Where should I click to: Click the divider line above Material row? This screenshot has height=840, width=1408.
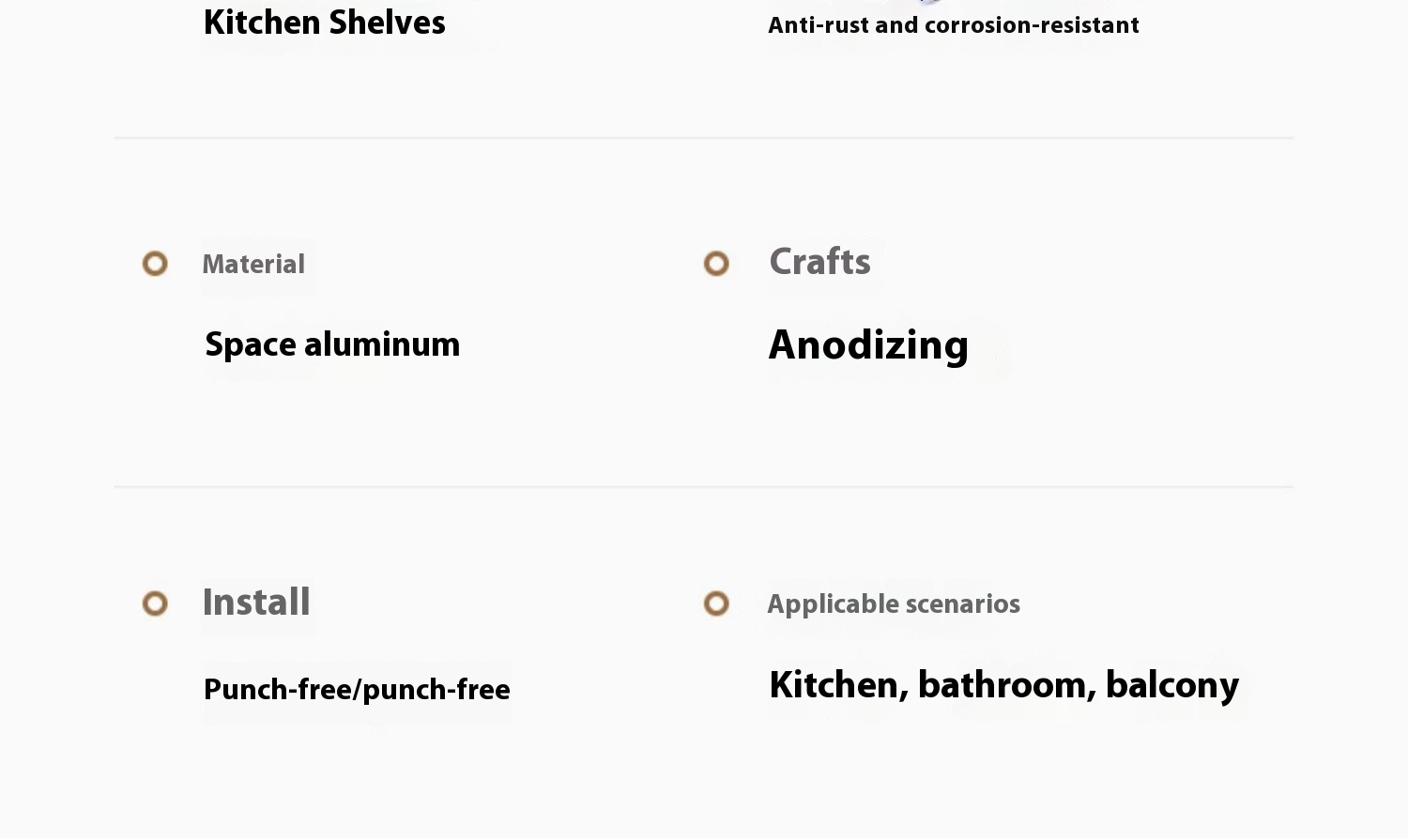704,138
